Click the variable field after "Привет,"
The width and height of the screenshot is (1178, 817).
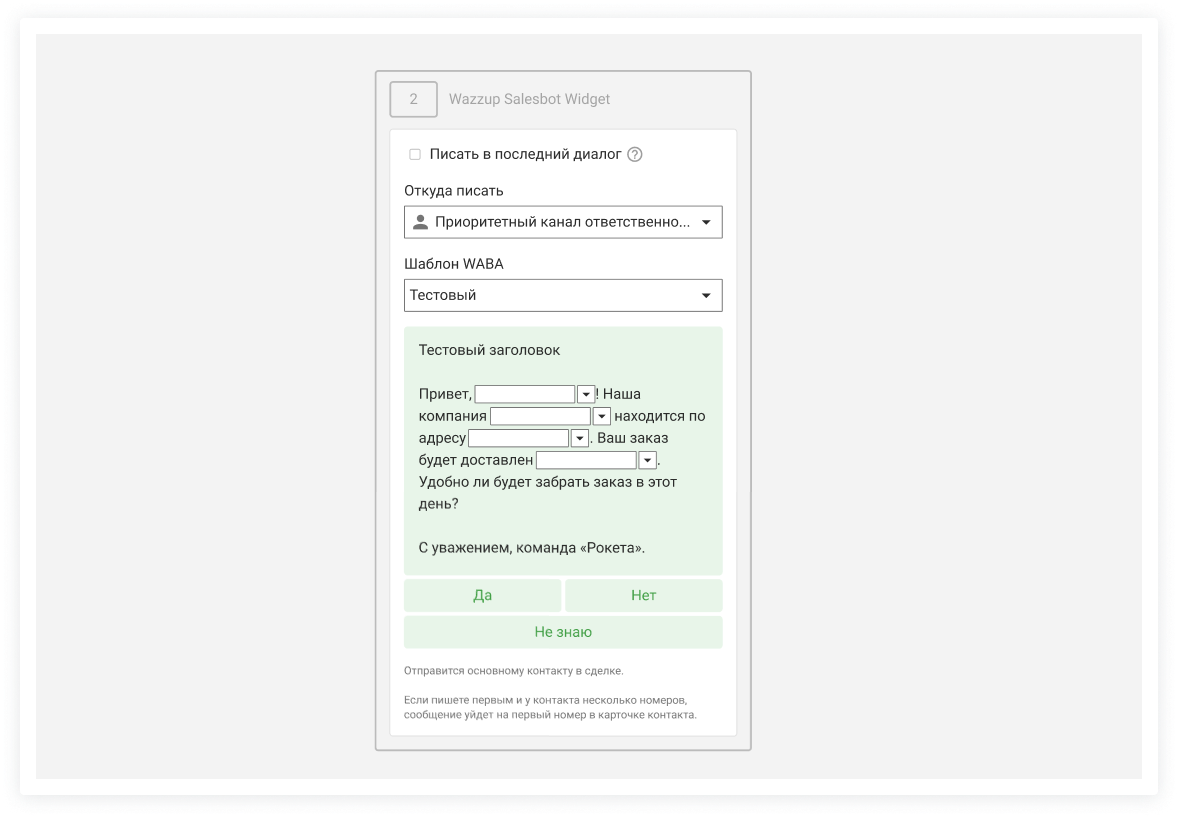pos(525,394)
